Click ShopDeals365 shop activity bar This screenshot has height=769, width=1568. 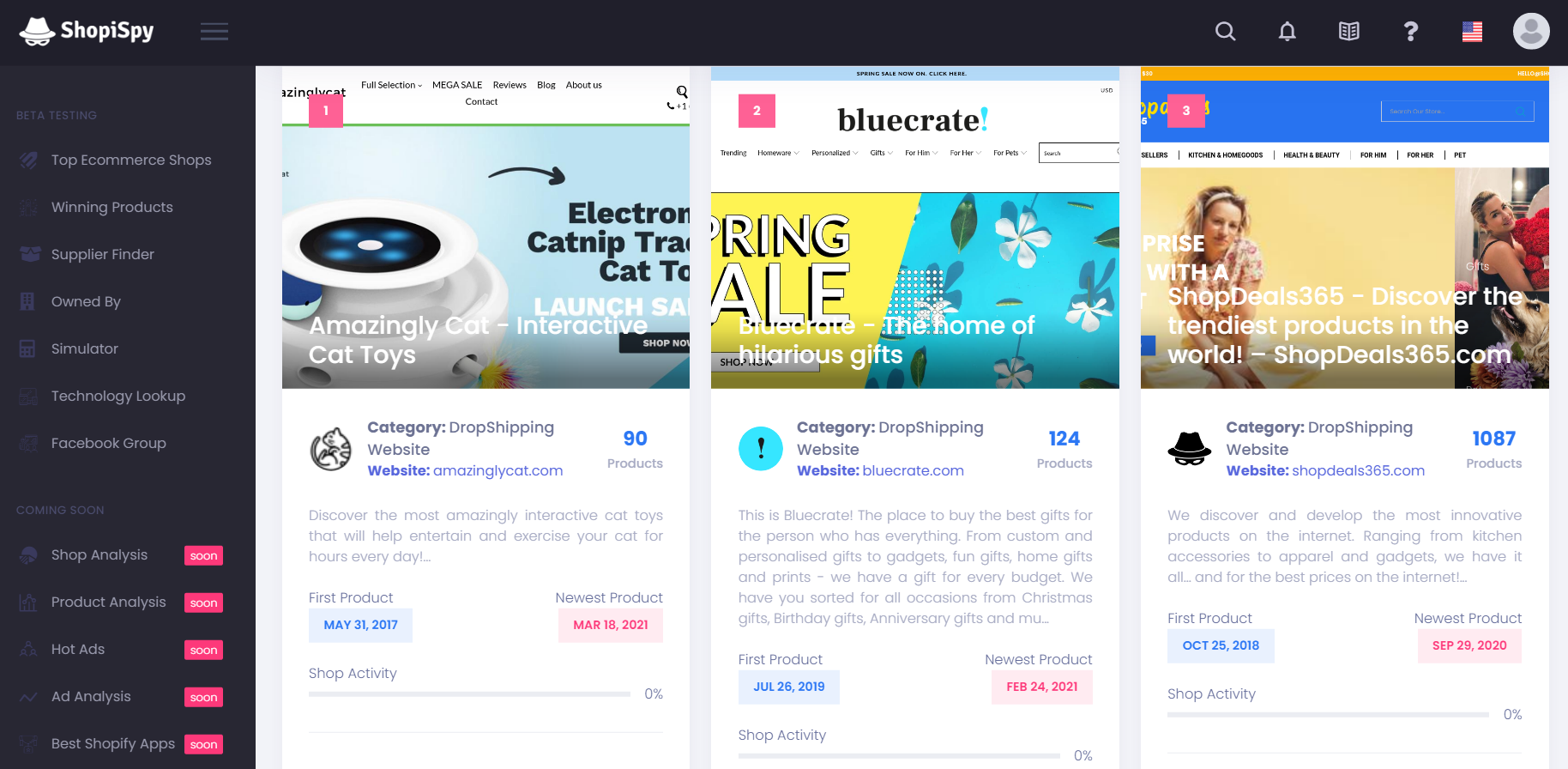(x=1328, y=715)
